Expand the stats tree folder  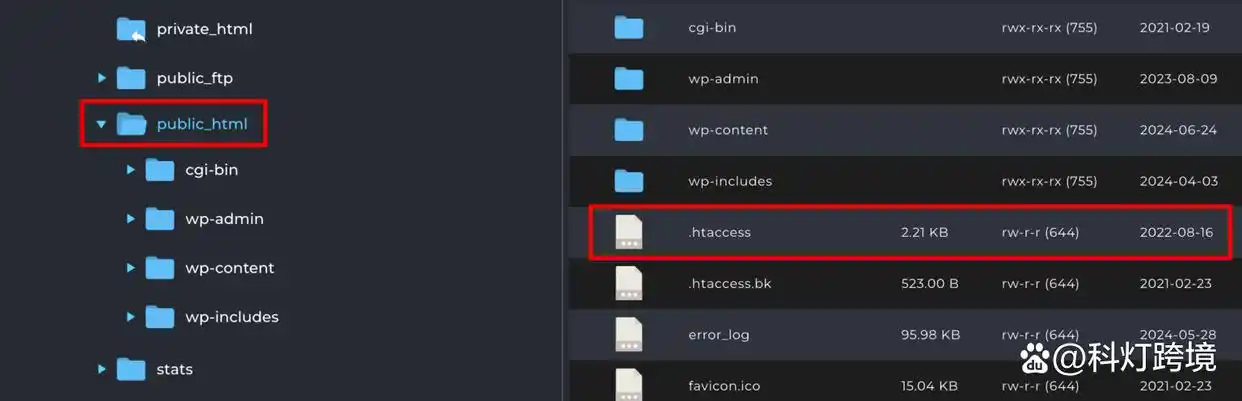101,369
